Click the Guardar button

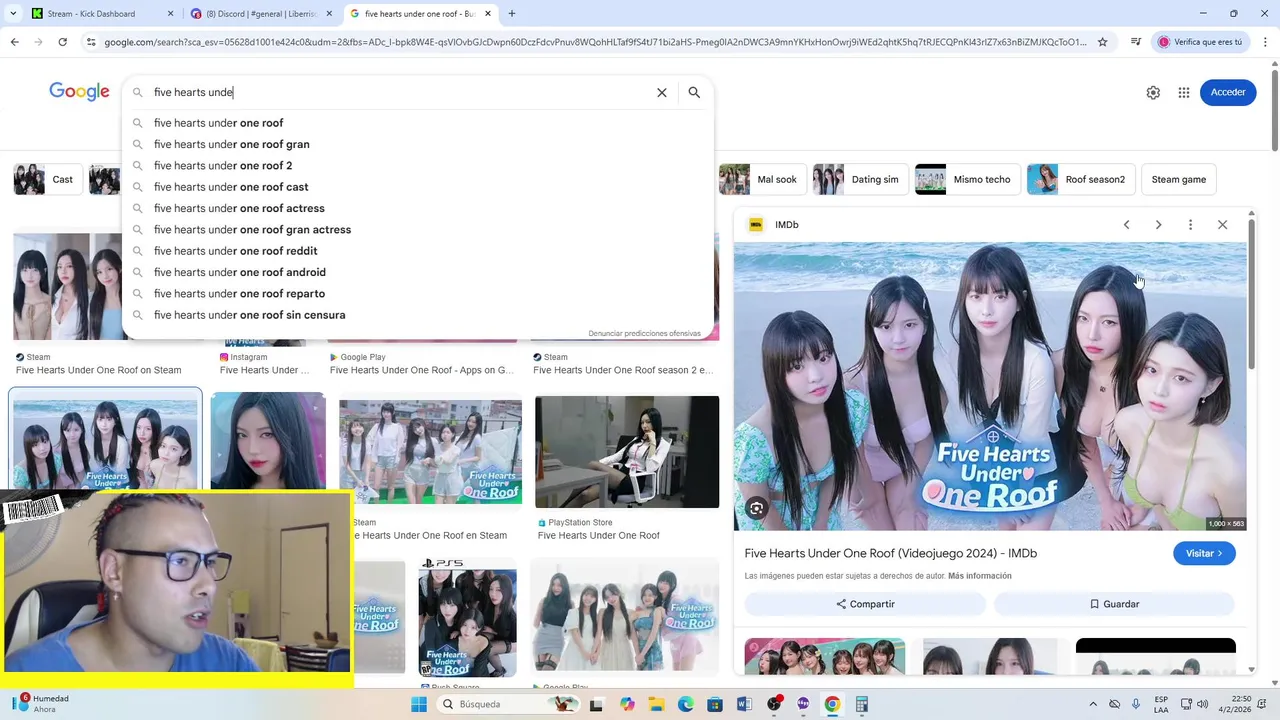tap(1114, 604)
